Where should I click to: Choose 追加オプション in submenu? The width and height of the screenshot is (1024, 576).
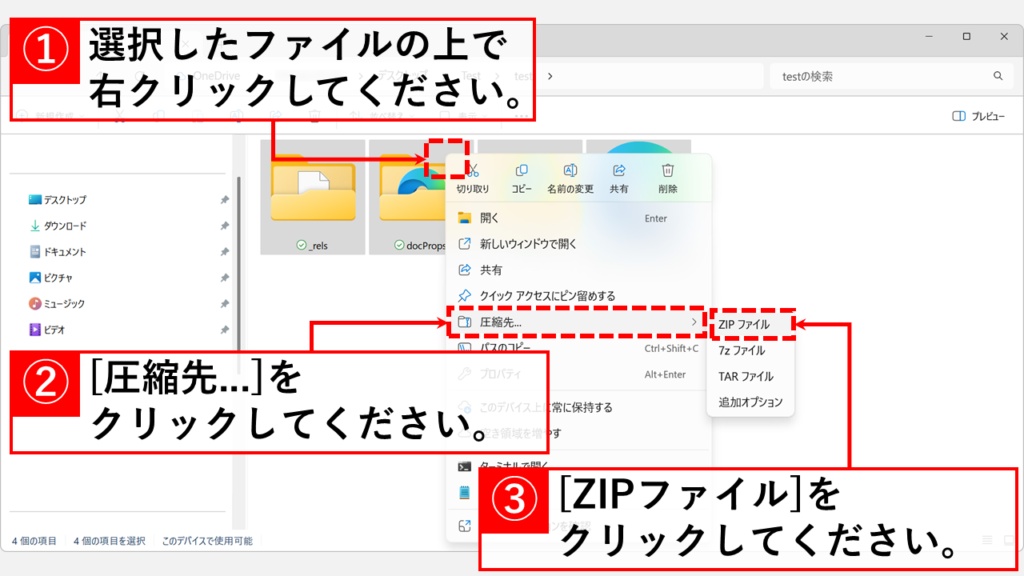click(751, 402)
